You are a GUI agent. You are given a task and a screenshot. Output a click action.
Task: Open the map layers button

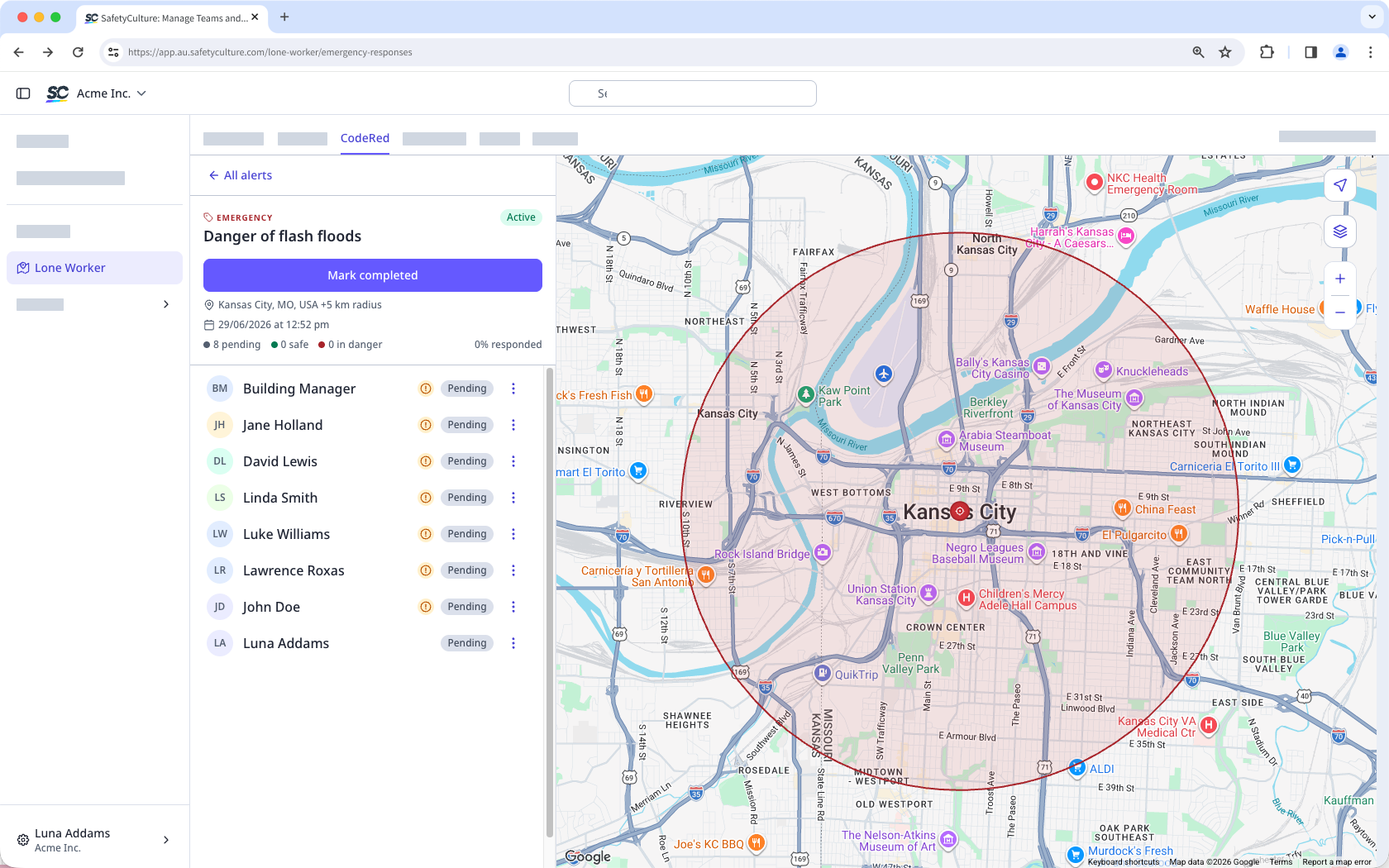[x=1340, y=231]
